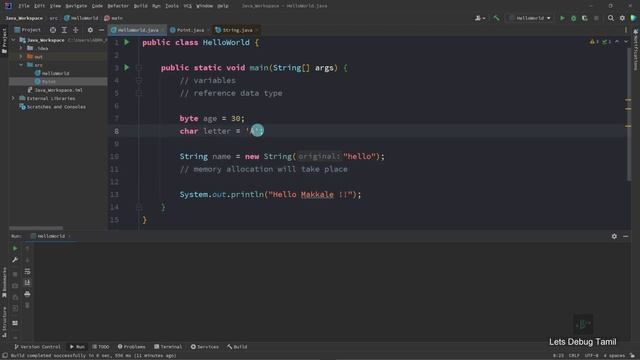Toggle scroll to end icon in Run console
Image resolution: width=640 pixels, height=360 pixels.
tap(27, 282)
